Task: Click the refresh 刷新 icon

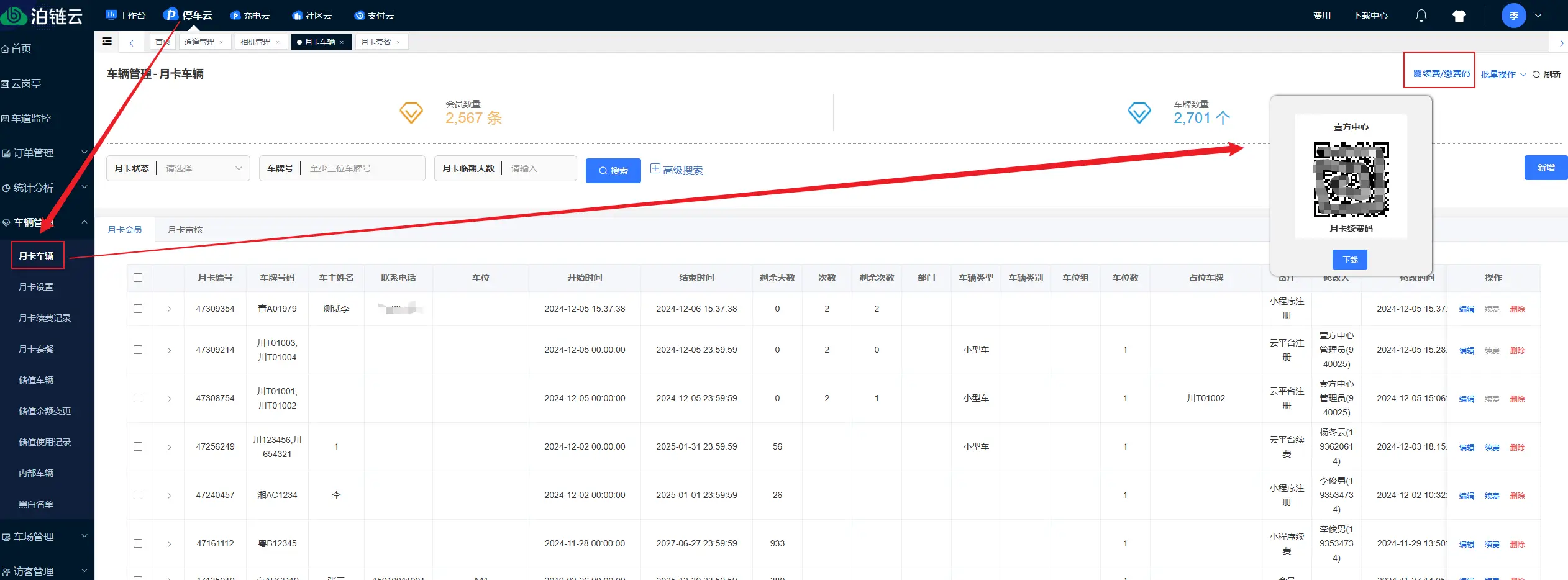Action: (1536, 75)
